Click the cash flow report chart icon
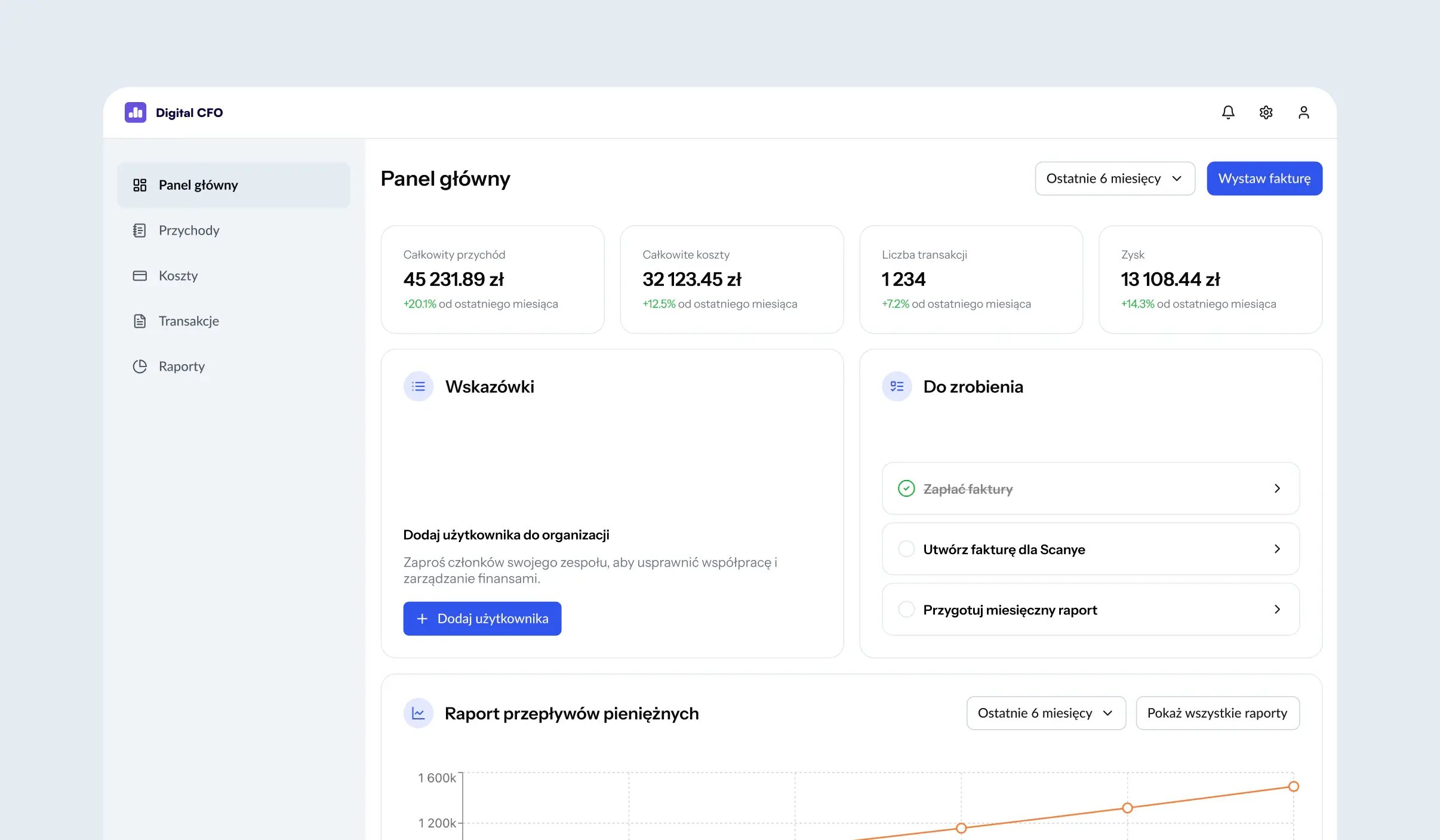This screenshot has width=1440, height=840. tap(419, 713)
